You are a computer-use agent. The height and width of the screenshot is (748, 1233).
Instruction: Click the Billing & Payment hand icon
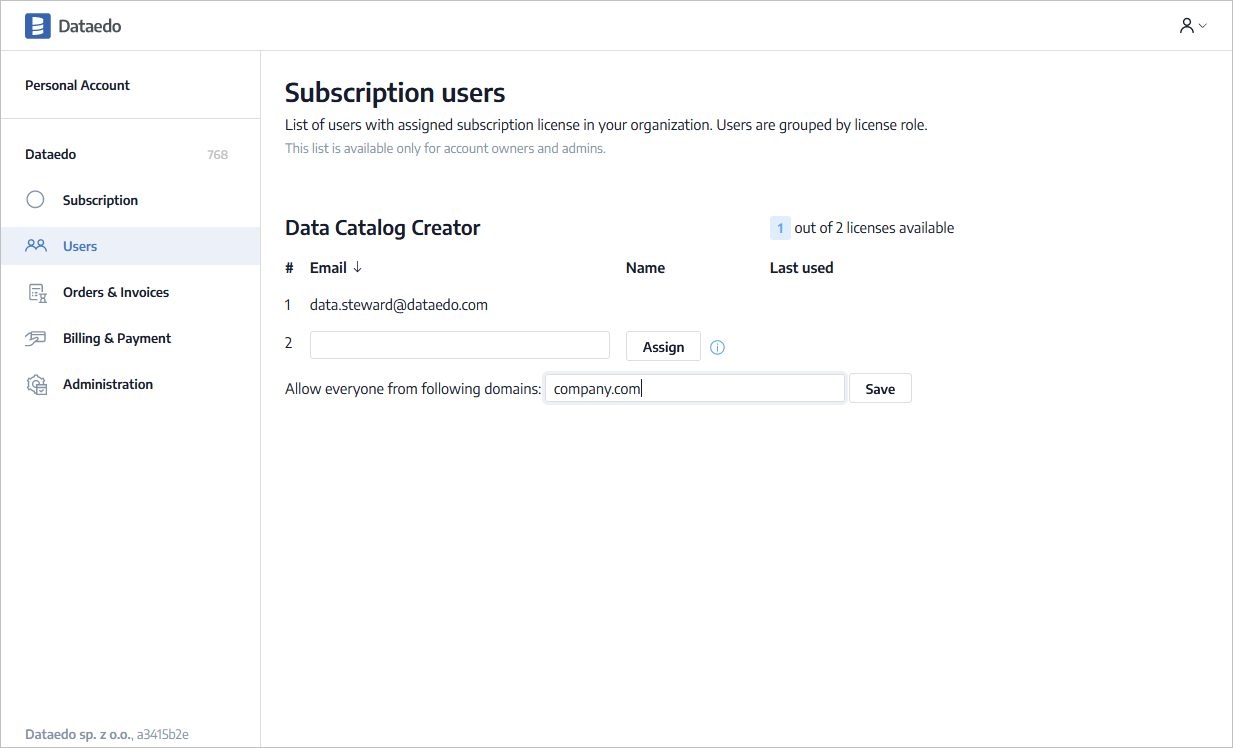(36, 339)
